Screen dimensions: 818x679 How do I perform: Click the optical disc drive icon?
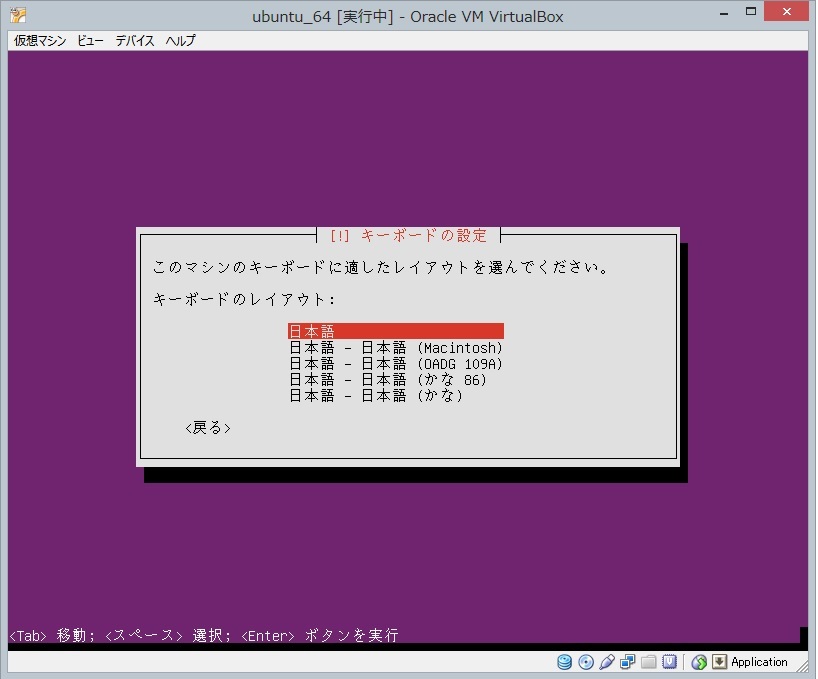[586, 662]
